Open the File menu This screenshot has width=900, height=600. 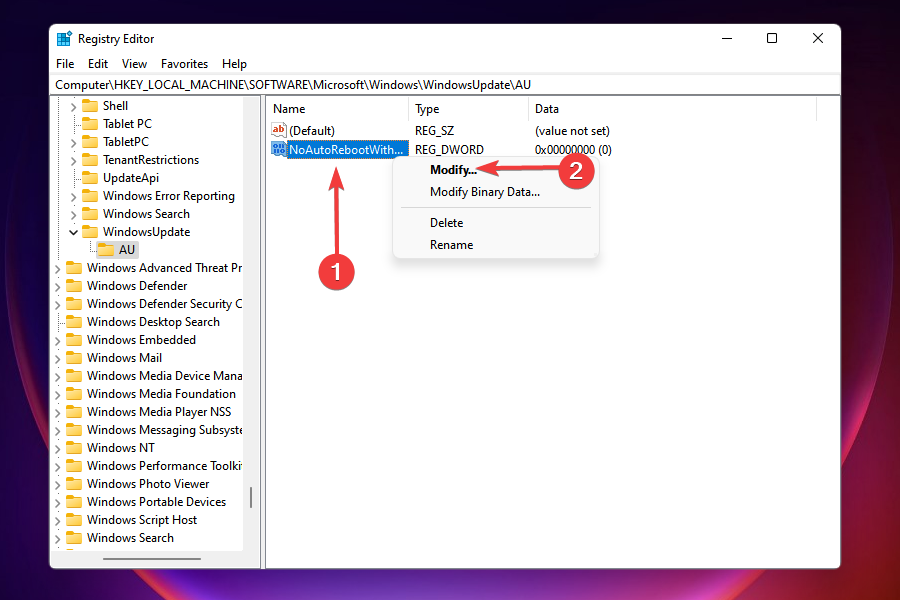65,64
